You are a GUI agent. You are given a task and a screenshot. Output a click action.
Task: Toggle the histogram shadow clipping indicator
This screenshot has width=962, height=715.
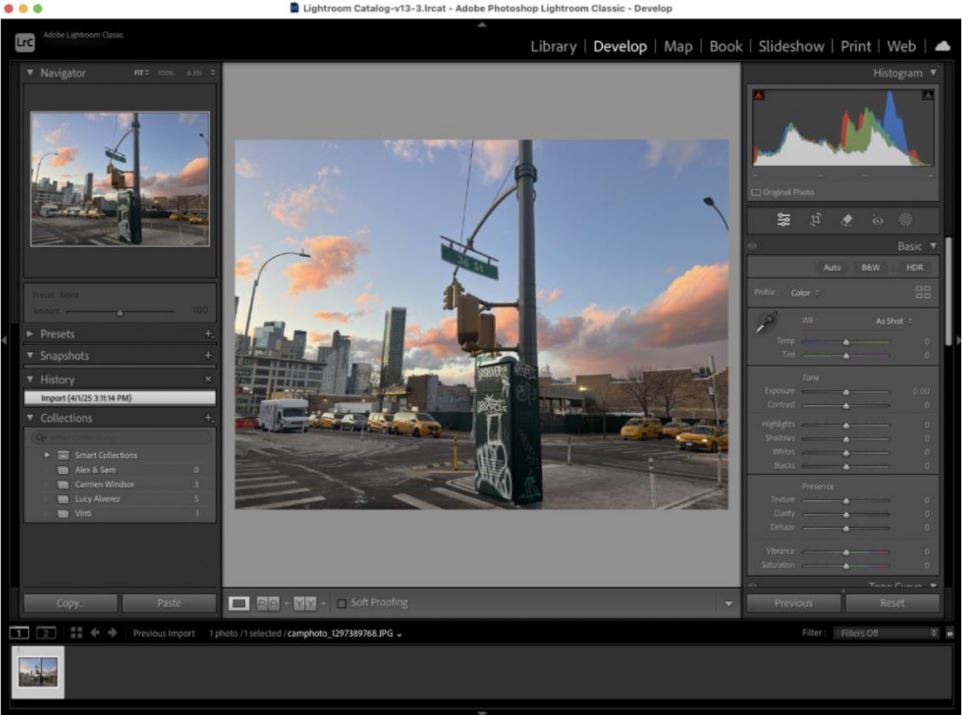coord(758,95)
